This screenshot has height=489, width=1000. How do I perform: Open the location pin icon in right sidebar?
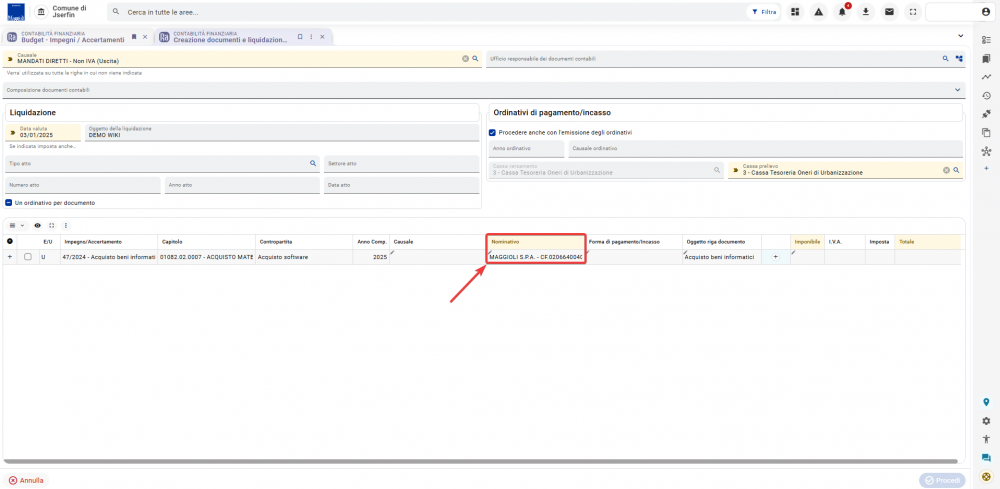point(986,402)
